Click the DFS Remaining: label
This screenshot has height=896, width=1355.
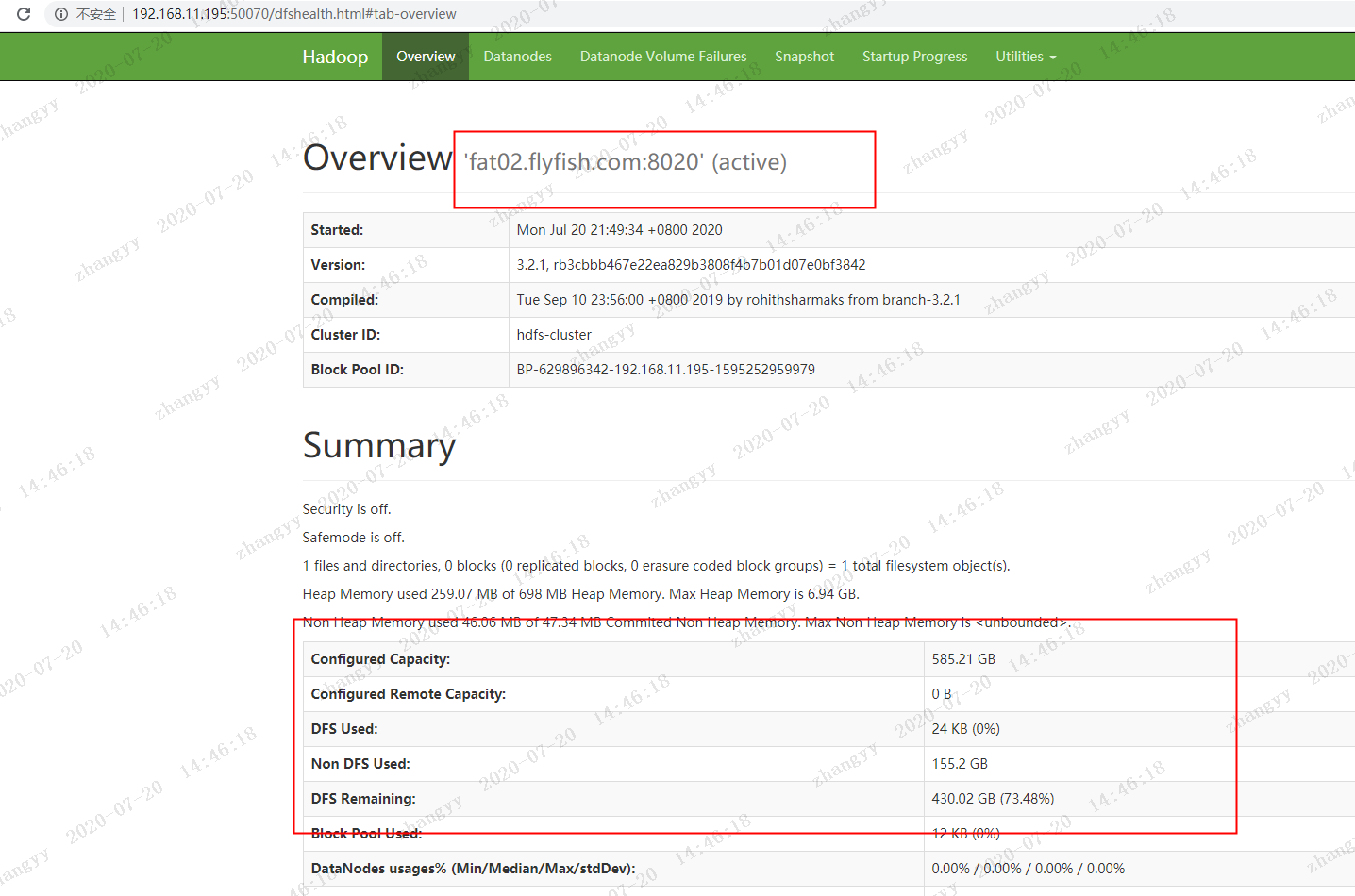coord(362,799)
